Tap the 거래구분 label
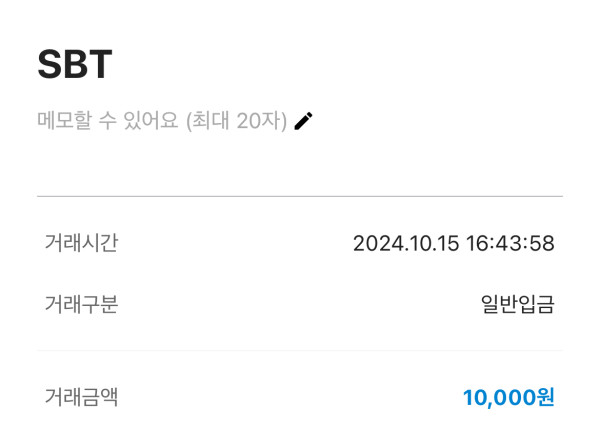600x429 pixels. click(81, 304)
